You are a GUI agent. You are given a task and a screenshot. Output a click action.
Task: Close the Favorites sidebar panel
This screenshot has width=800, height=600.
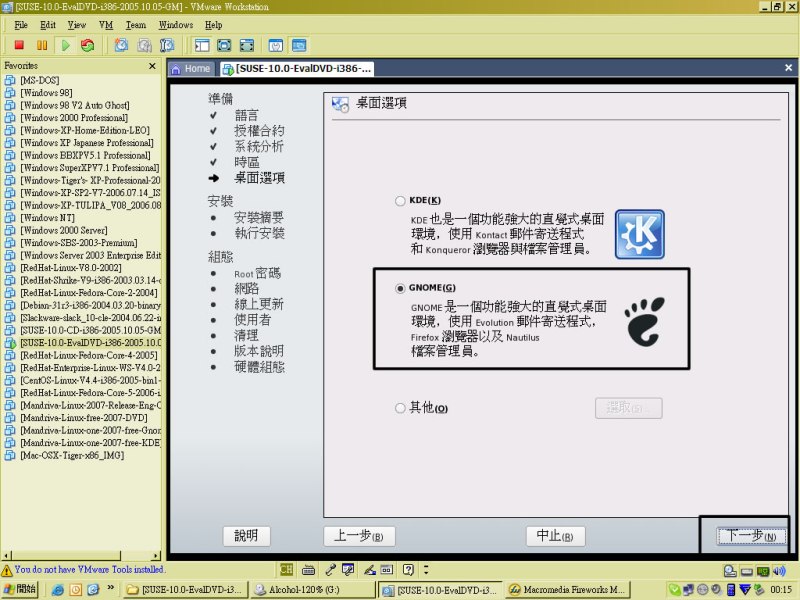[152, 66]
